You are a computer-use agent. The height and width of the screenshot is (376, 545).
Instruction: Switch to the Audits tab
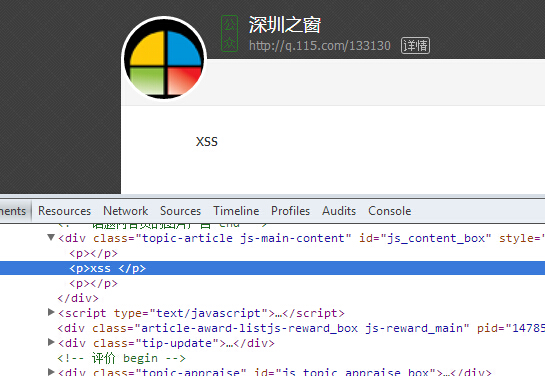(x=339, y=211)
